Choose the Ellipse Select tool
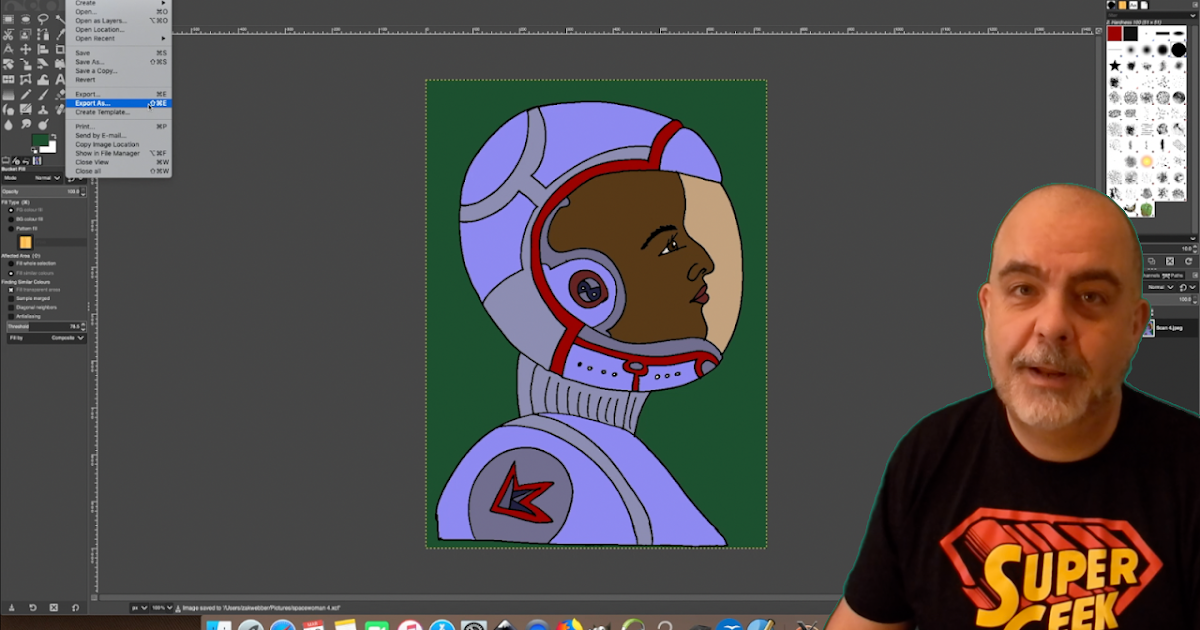This screenshot has width=1200, height=630. point(25,19)
